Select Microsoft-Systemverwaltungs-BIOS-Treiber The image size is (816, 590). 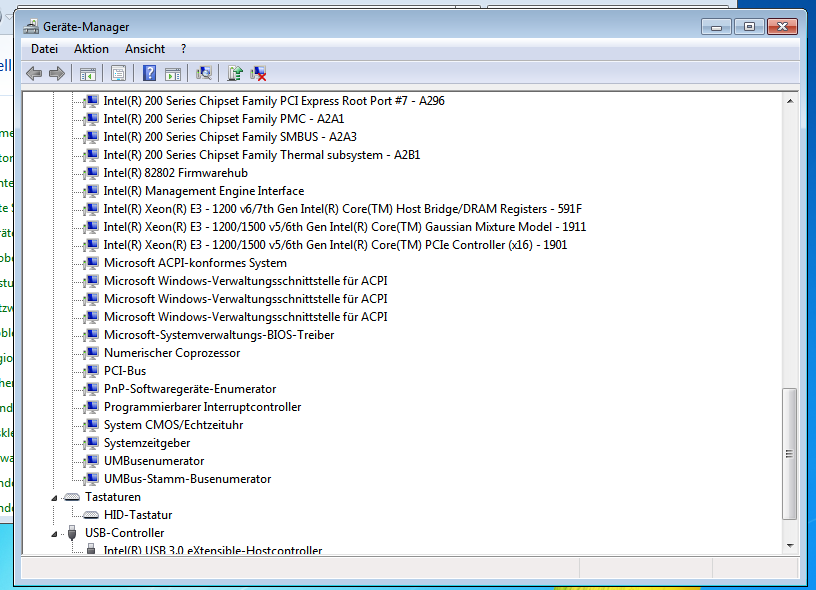(219, 335)
